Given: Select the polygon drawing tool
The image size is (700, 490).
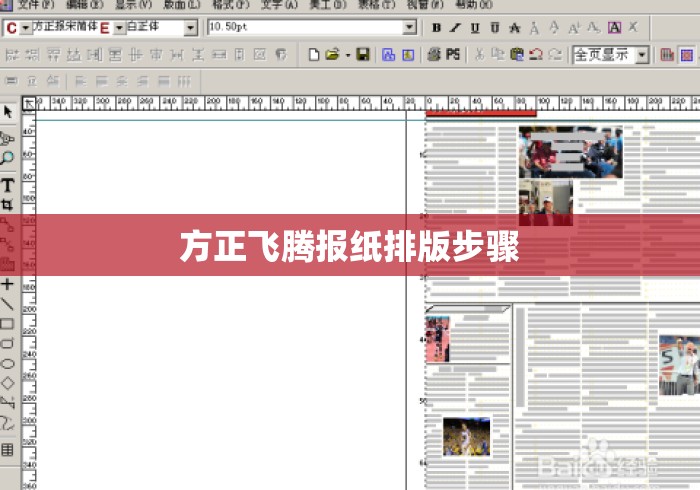Looking at the screenshot, I should tap(7, 403).
